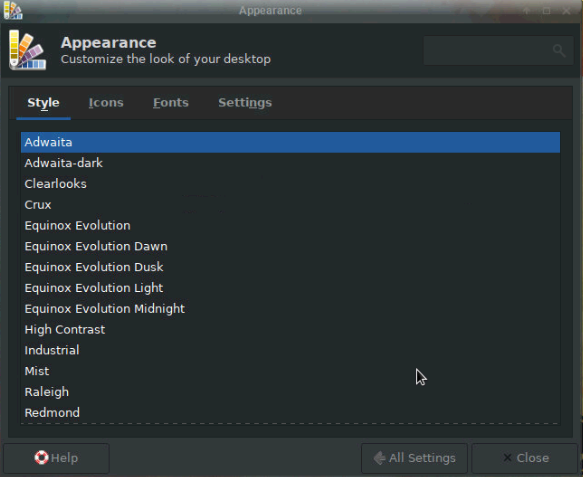
Task: Select Equinox Evolution Dawn
Action: [290, 246]
